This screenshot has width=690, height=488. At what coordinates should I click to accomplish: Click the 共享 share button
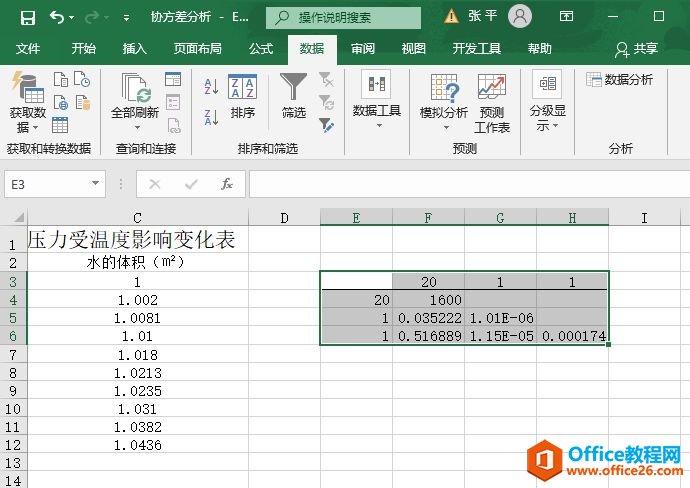pyautogui.click(x=637, y=49)
